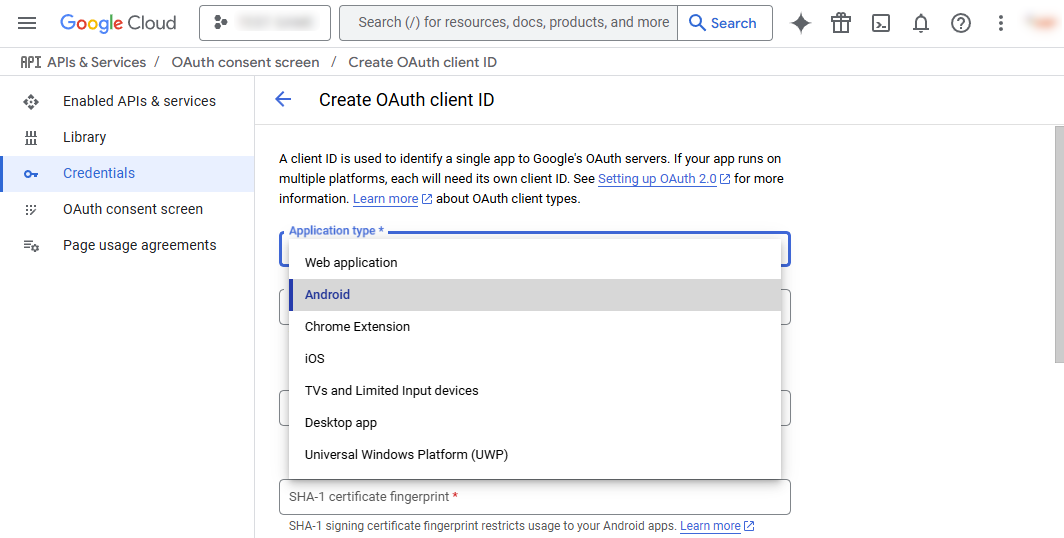Choose Android application type
The image size is (1064, 538).
click(535, 294)
